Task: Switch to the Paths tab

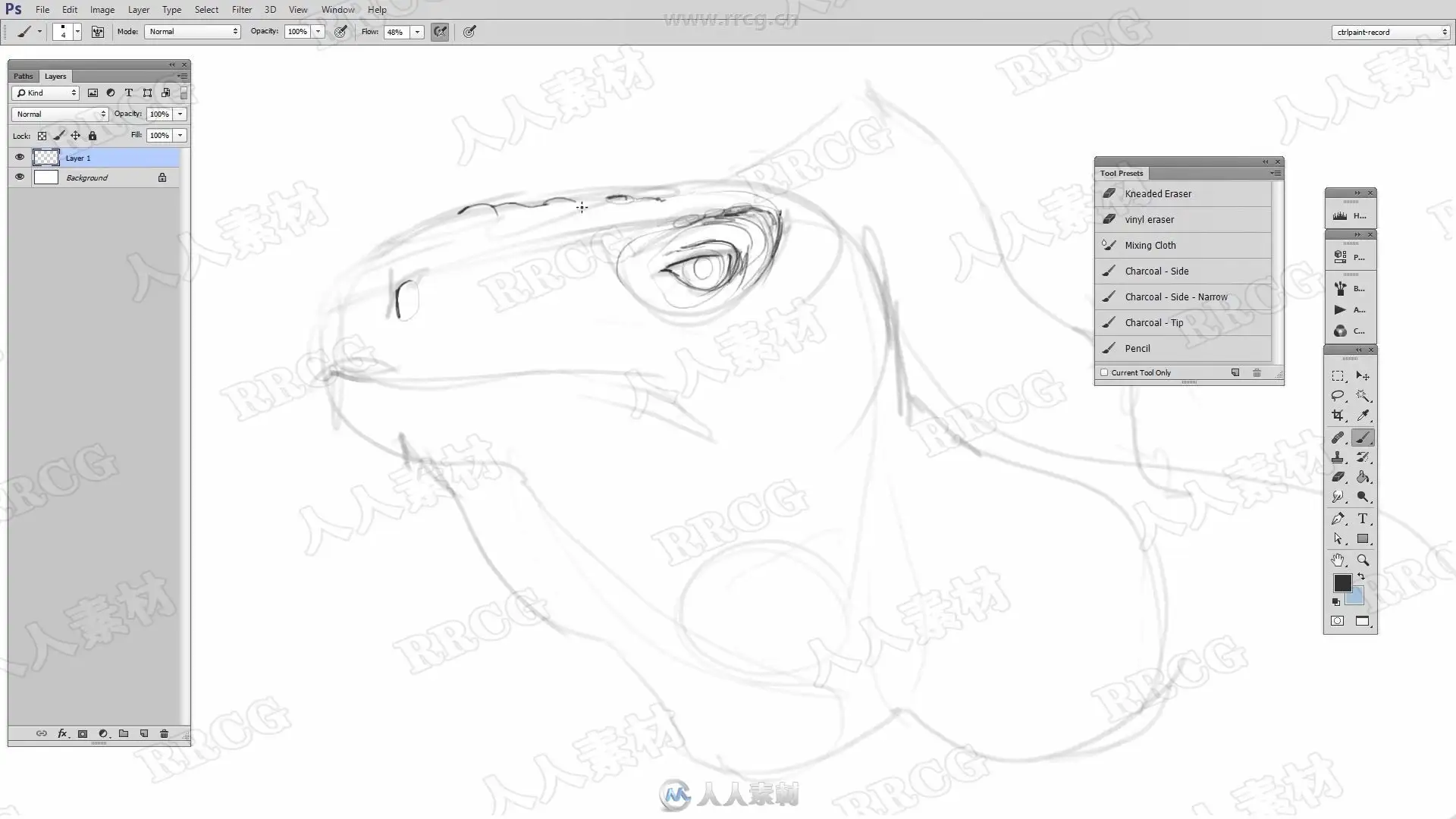Action: (23, 77)
